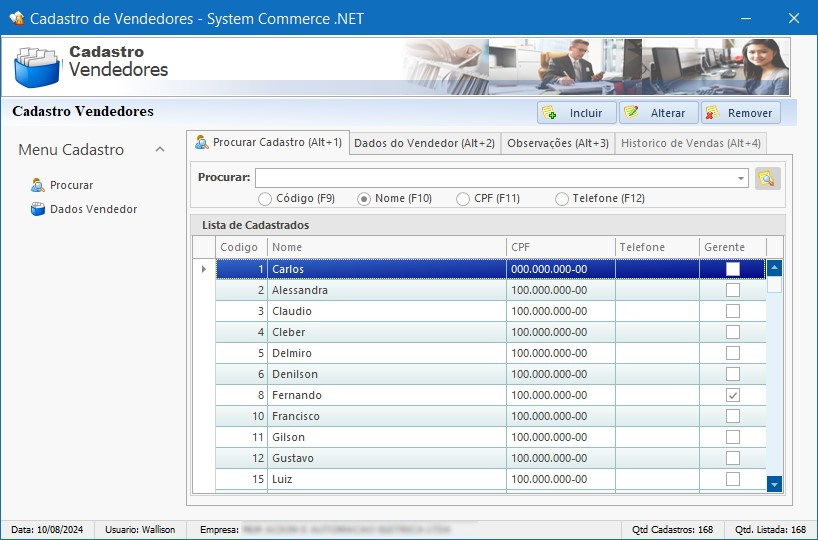Open the Procurar combo box dropdown arrow
The width and height of the screenshot is (818, 540).
tap(740, 178)
